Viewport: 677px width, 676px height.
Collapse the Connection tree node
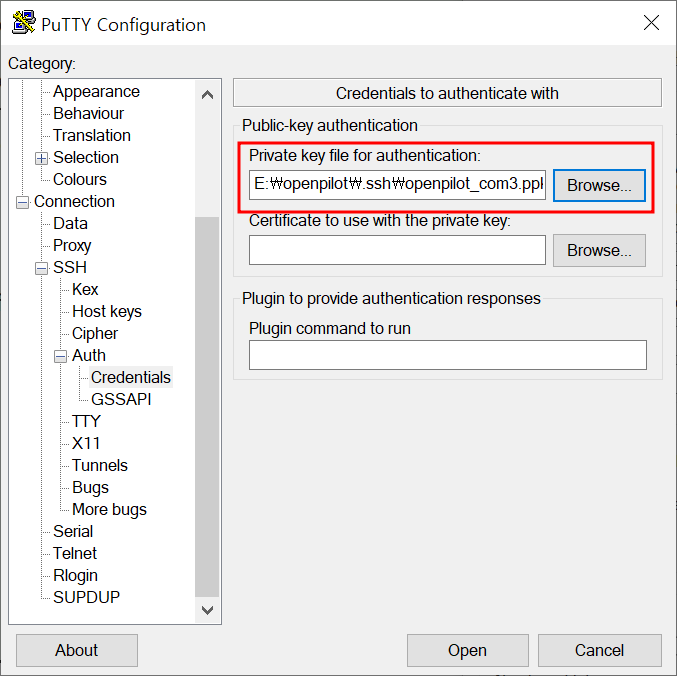(x=22, y=202)
